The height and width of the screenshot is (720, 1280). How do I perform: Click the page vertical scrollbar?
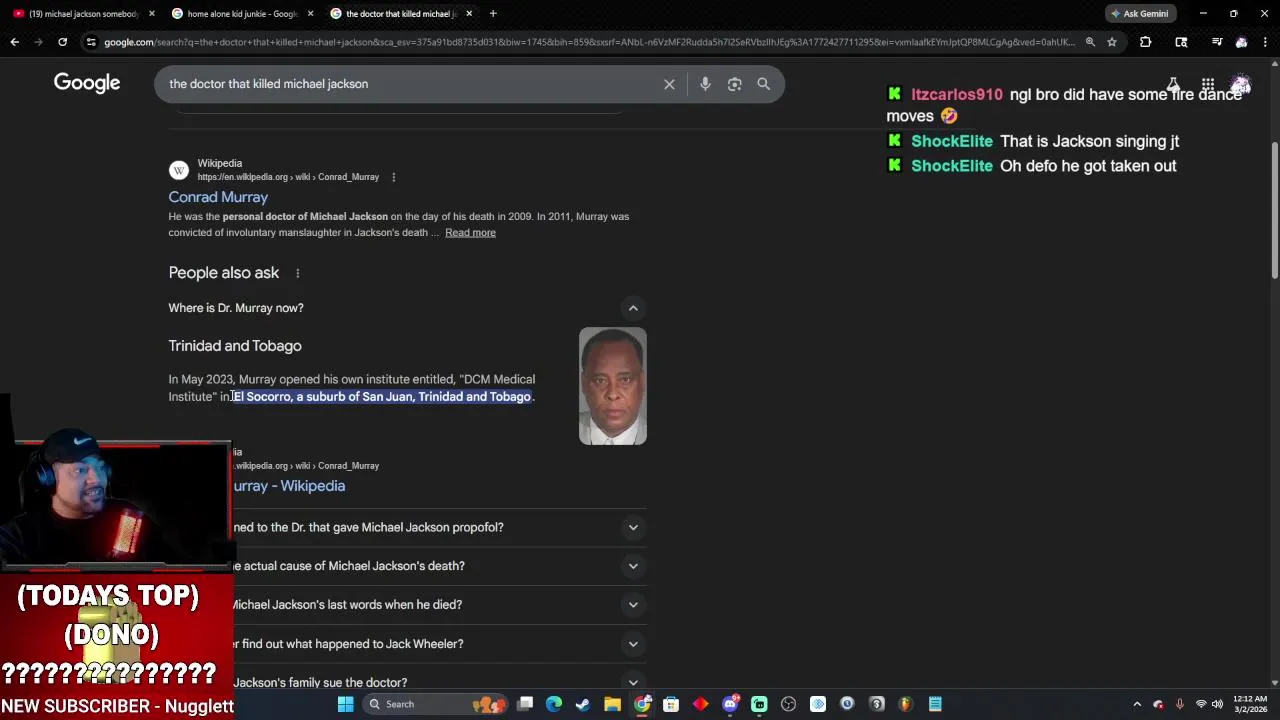(1274, 210)
